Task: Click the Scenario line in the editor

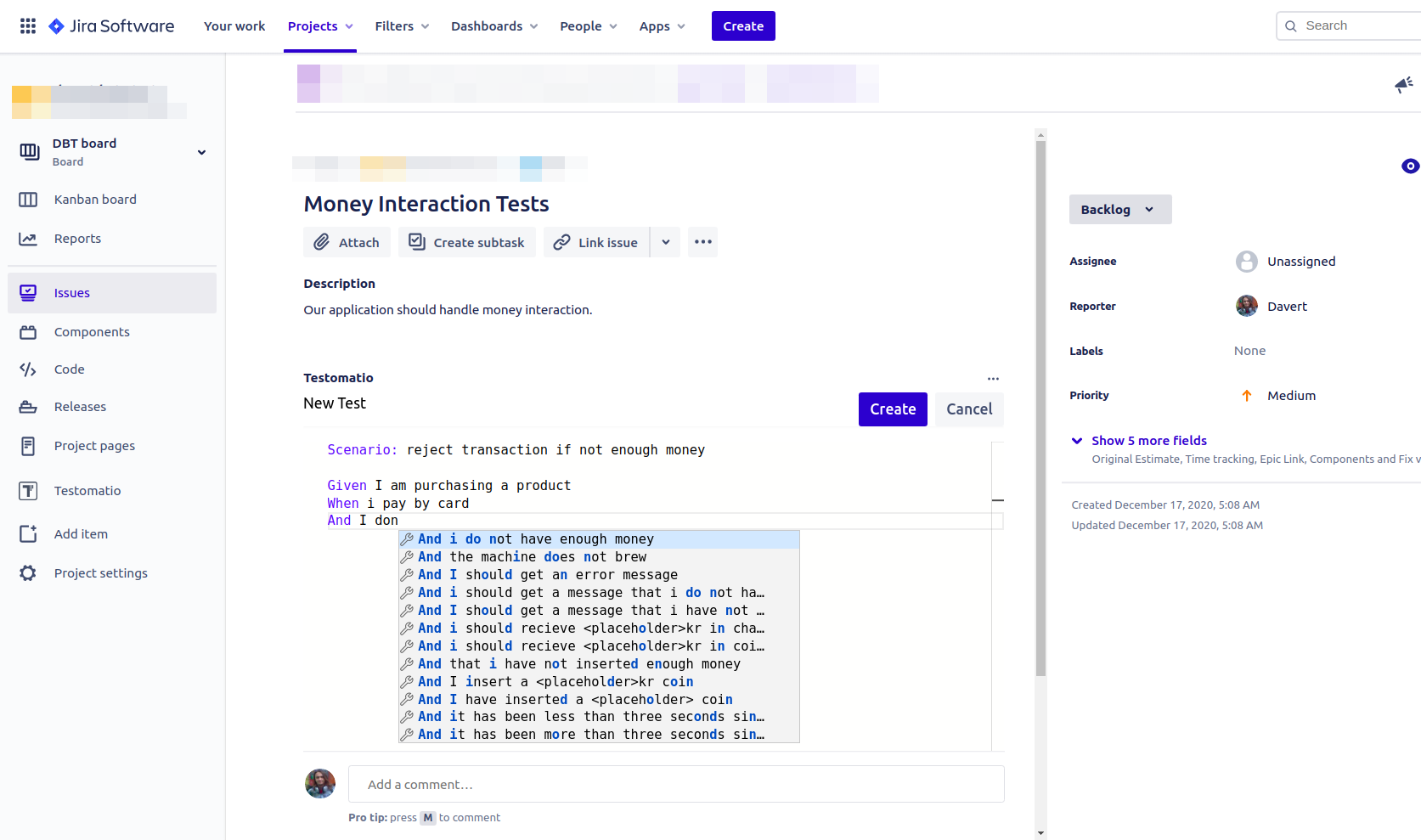Action: [x=516, y=450]
